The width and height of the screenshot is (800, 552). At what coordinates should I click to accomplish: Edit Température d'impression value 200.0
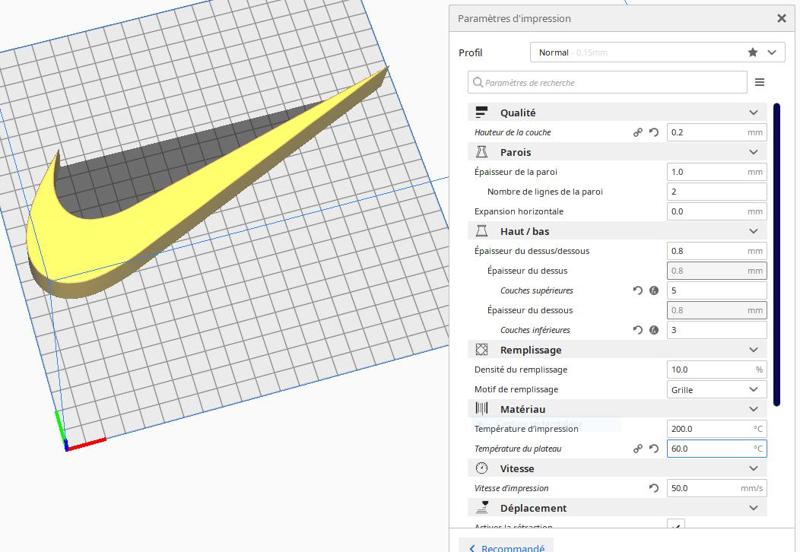pyautogui.click(x=716, y=429)
